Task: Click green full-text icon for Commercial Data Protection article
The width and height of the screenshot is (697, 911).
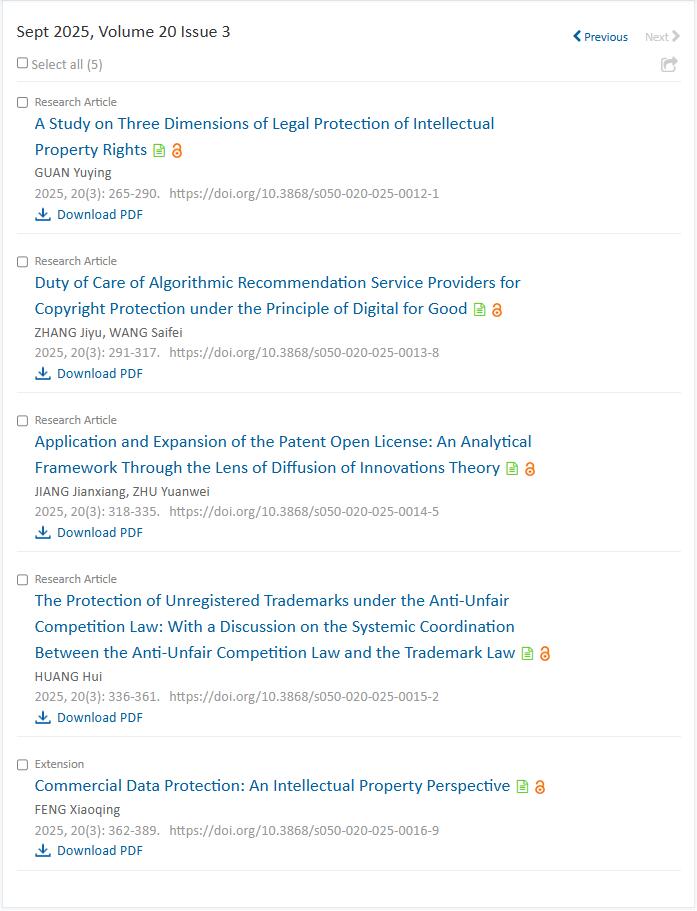Action: 522,787
